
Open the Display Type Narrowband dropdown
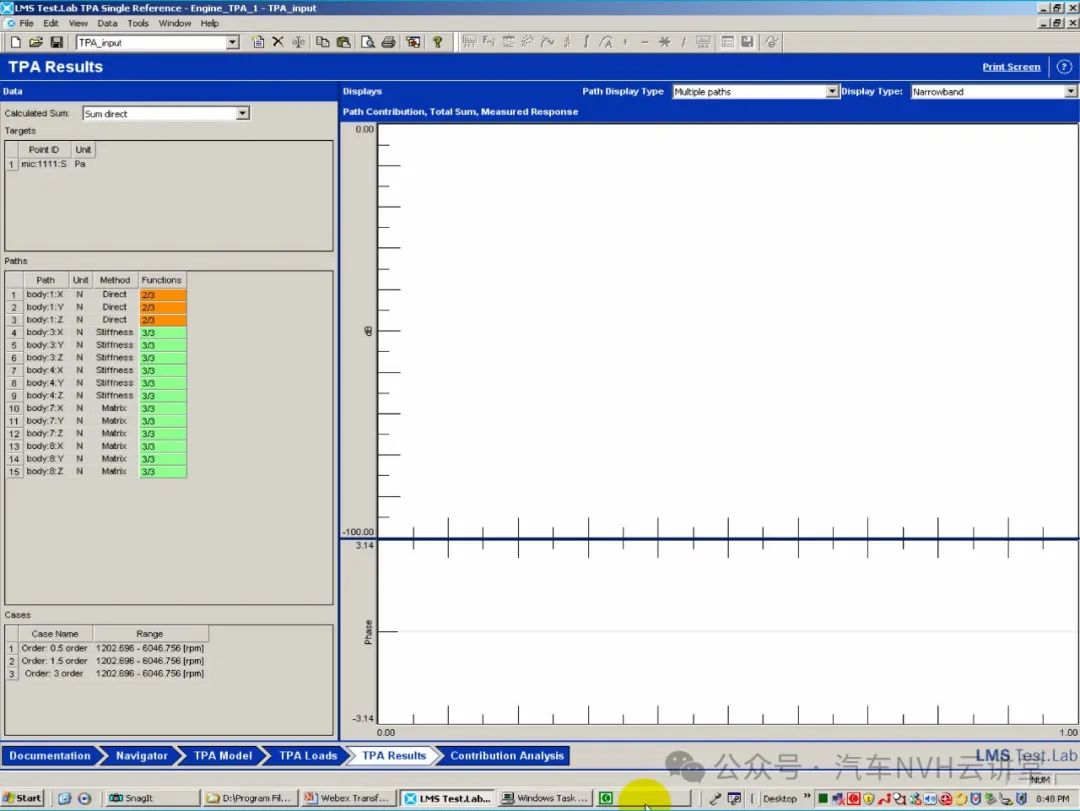click(x=1070, y=92)
